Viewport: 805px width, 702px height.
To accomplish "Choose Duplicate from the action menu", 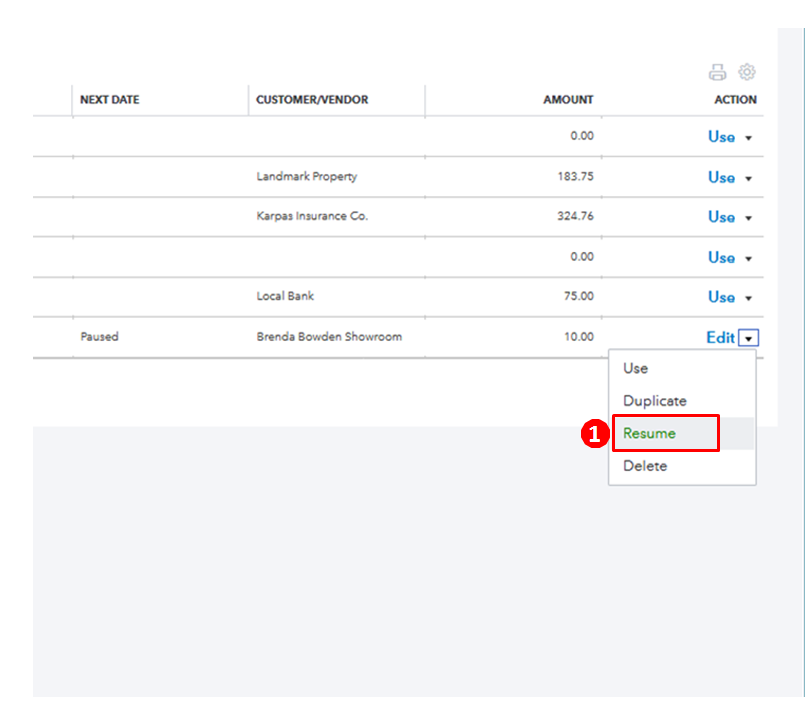I will pyautogui.click(x=682, y=401).
